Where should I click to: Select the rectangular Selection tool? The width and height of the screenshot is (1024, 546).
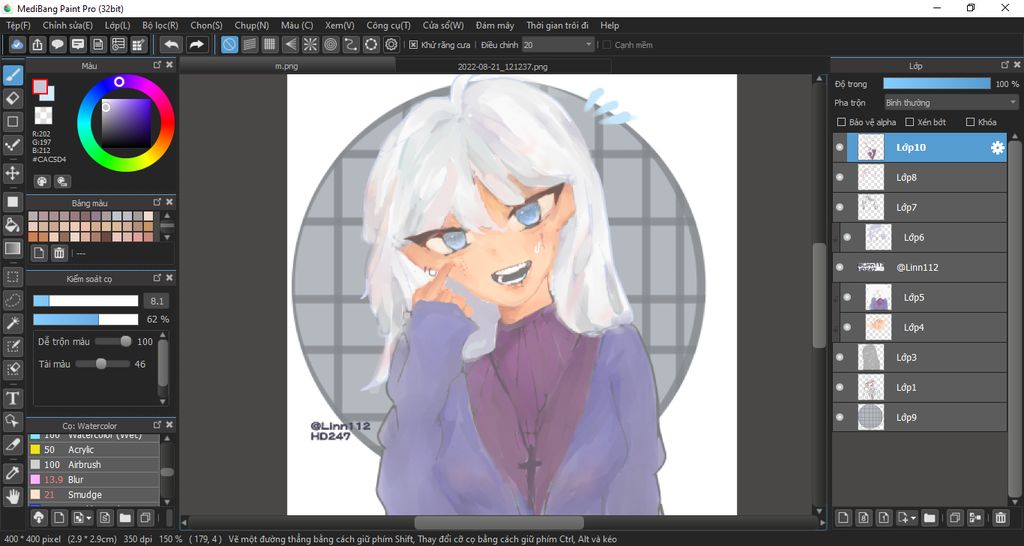click(x=12, y=276)
